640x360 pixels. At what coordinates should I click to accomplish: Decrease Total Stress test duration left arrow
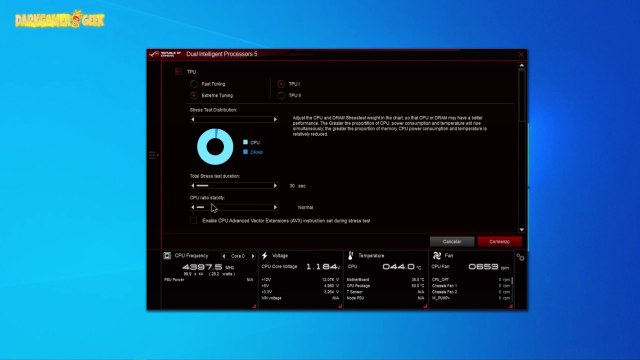(193, 186)
